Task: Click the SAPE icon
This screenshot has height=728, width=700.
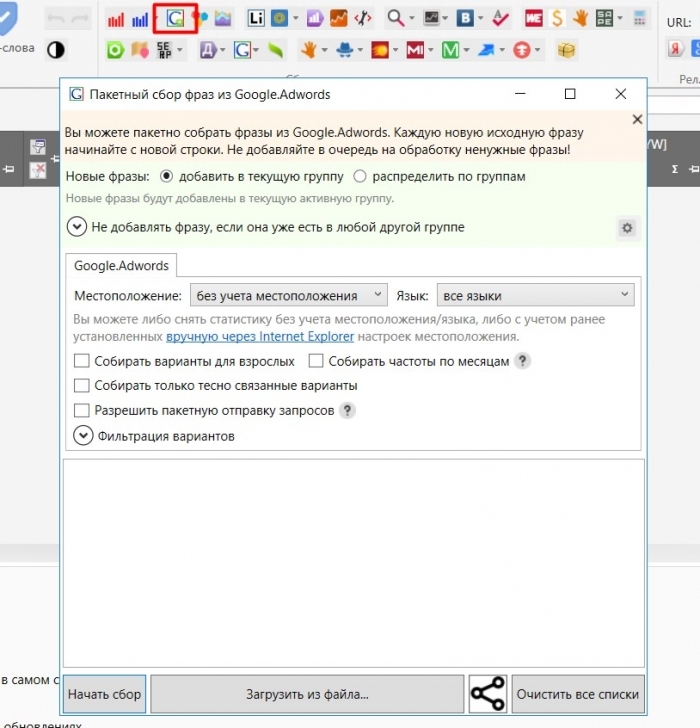Action: pyautogui.click(x=604, y=19)
